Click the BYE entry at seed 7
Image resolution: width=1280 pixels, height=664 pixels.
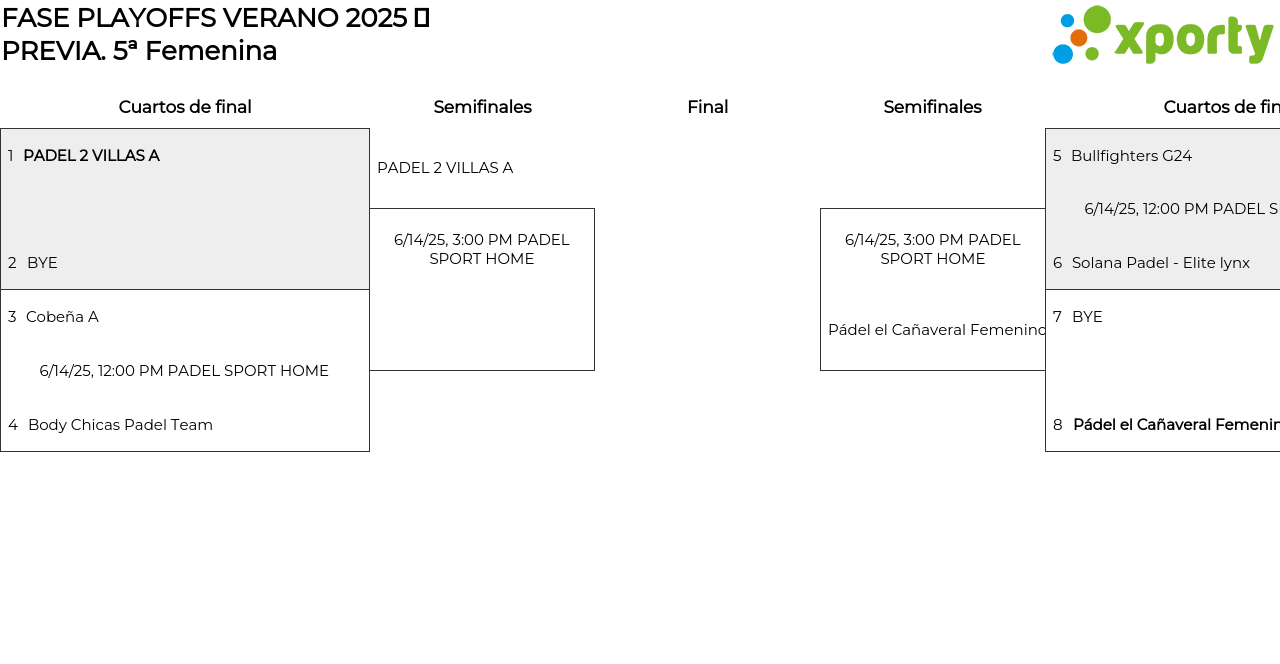tap(1087, 317)
